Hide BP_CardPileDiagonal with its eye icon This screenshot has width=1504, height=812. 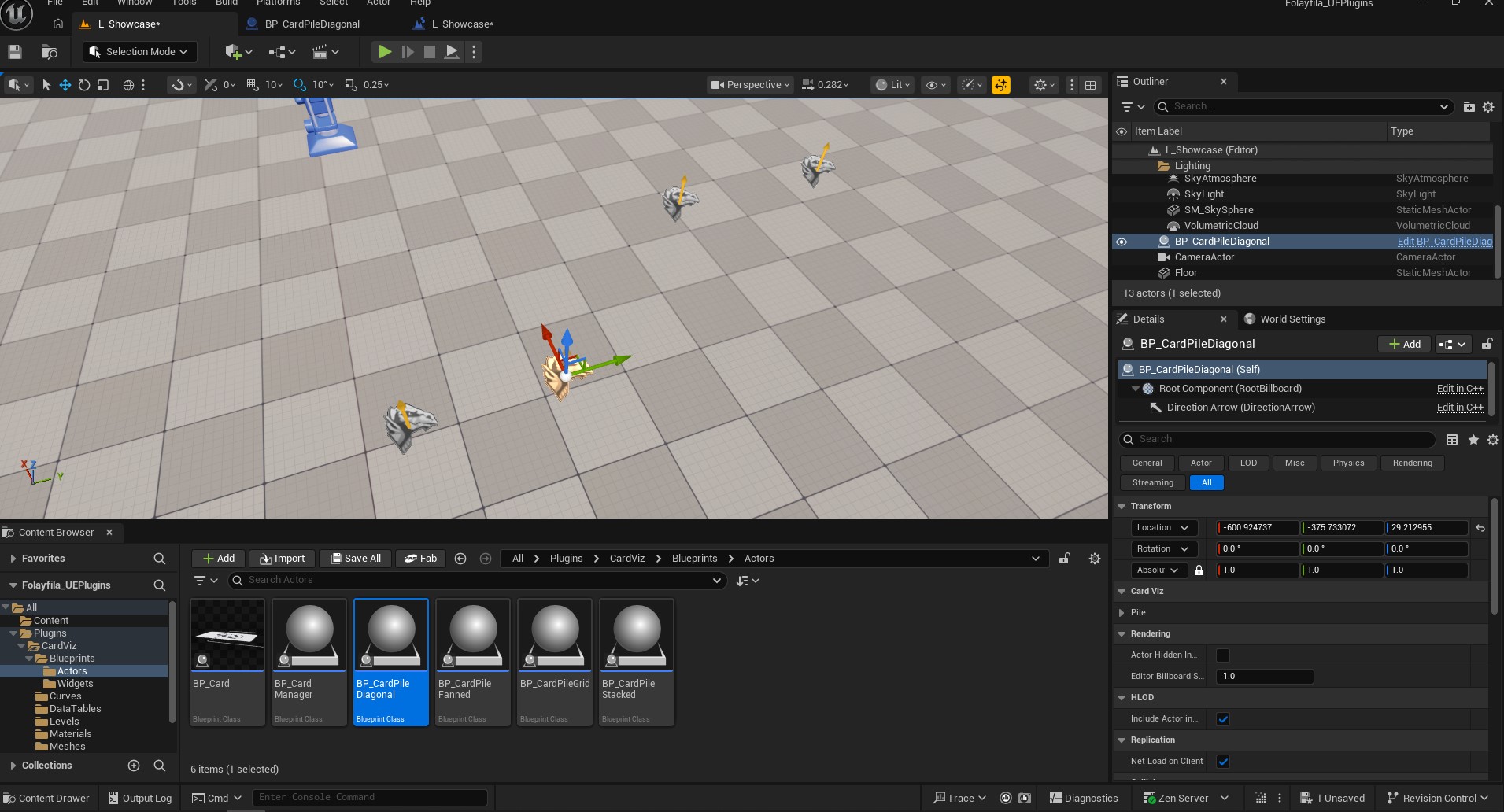(x=1122, y=242)
